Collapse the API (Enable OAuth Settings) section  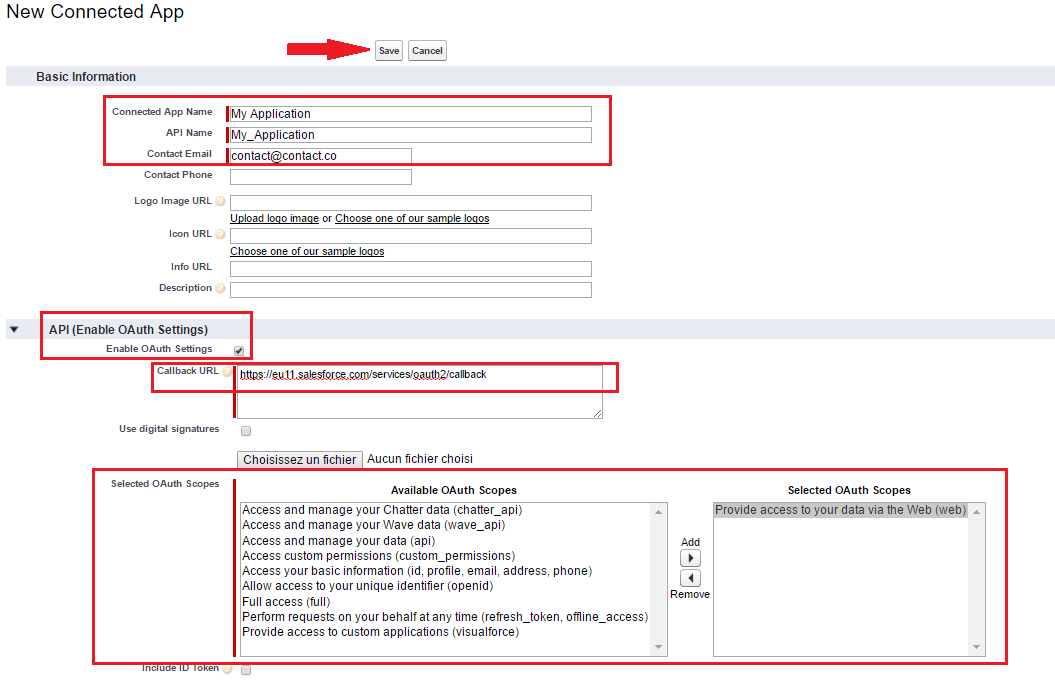coord(14,330)
